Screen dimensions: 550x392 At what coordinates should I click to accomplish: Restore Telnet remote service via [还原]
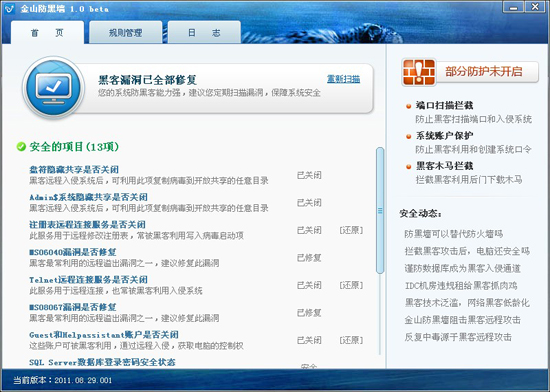coord(351,285)
